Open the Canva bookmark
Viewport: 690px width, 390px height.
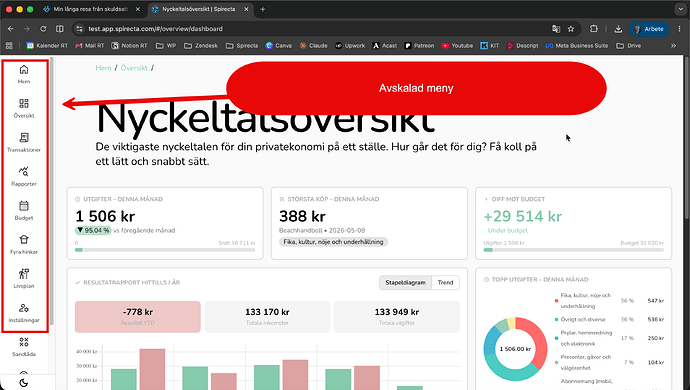pyautogui.click(x=279, y=45)
